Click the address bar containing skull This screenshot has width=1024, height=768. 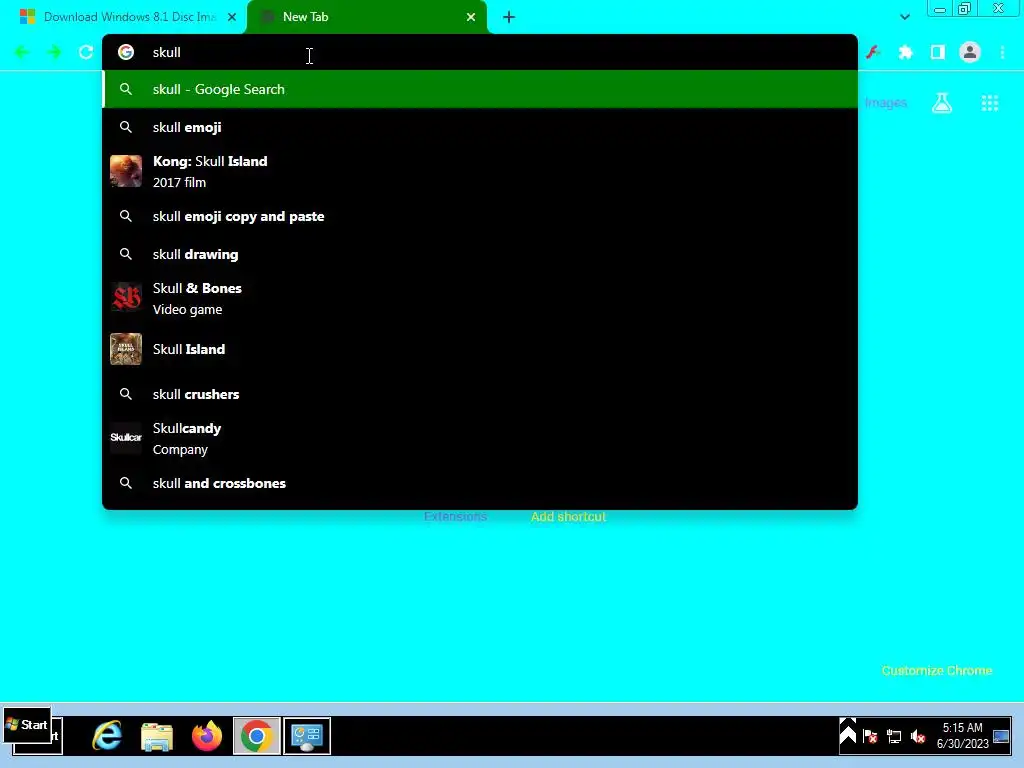(480, 52)
